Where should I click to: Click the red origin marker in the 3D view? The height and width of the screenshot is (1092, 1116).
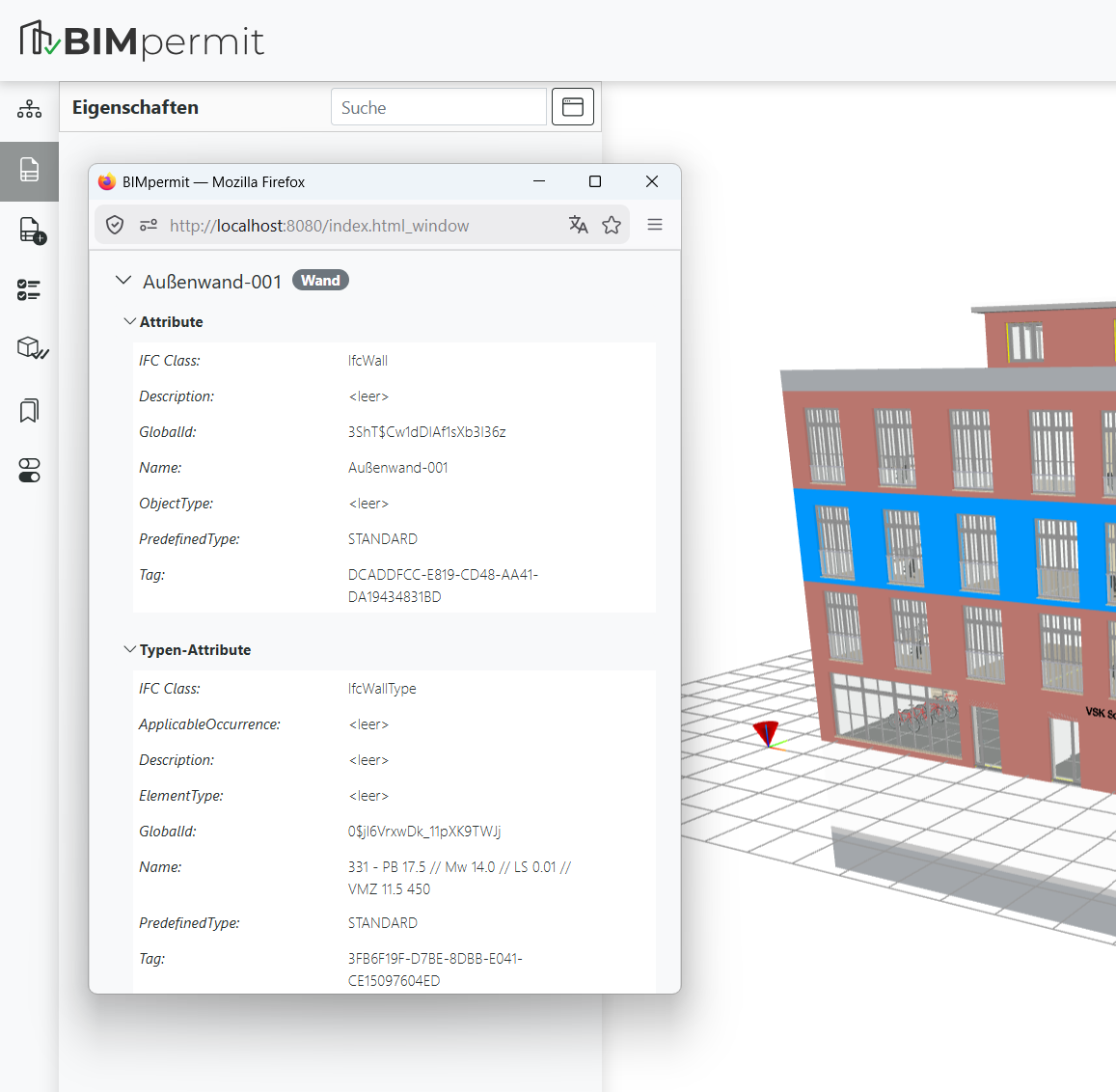(x=767, y=733)
